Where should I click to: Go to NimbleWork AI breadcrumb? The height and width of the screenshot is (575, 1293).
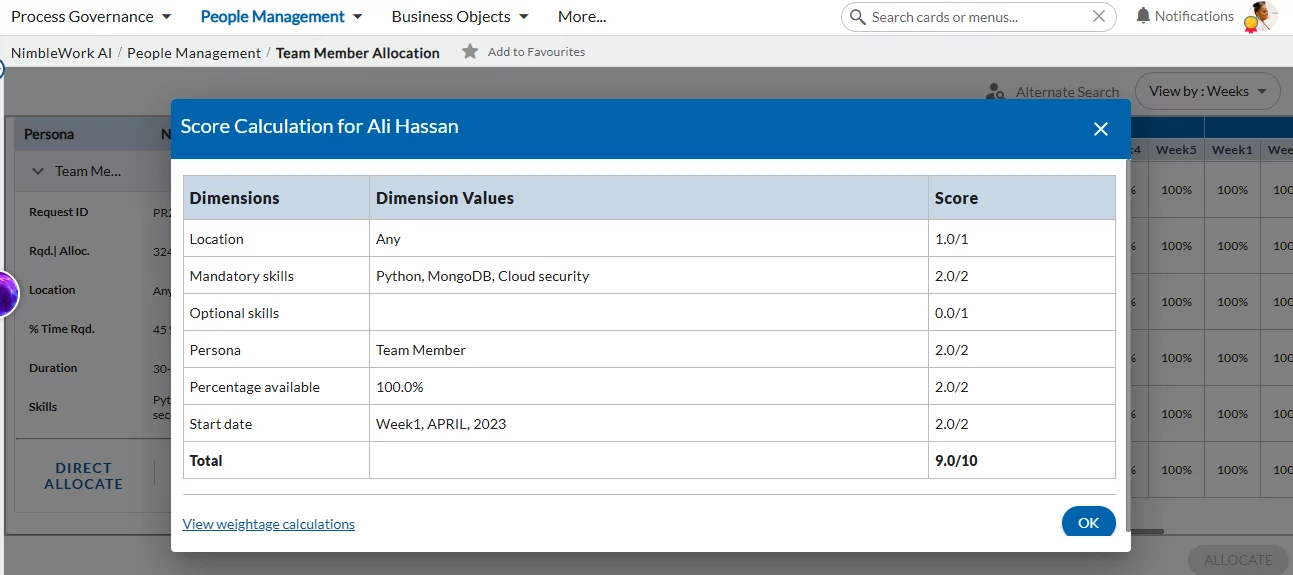pyautogui.click(x=61, y=53)
